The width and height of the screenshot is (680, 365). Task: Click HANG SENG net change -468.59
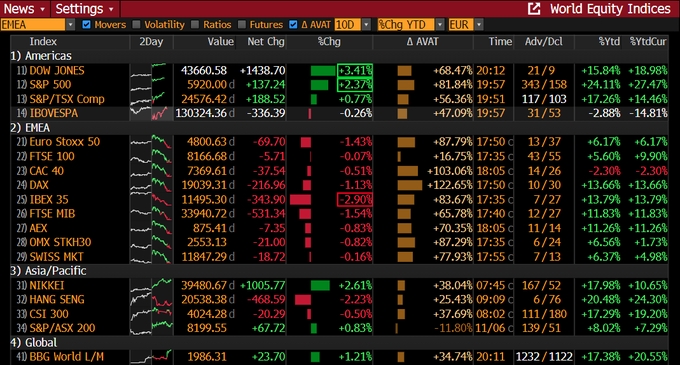(x=266, y=300)
